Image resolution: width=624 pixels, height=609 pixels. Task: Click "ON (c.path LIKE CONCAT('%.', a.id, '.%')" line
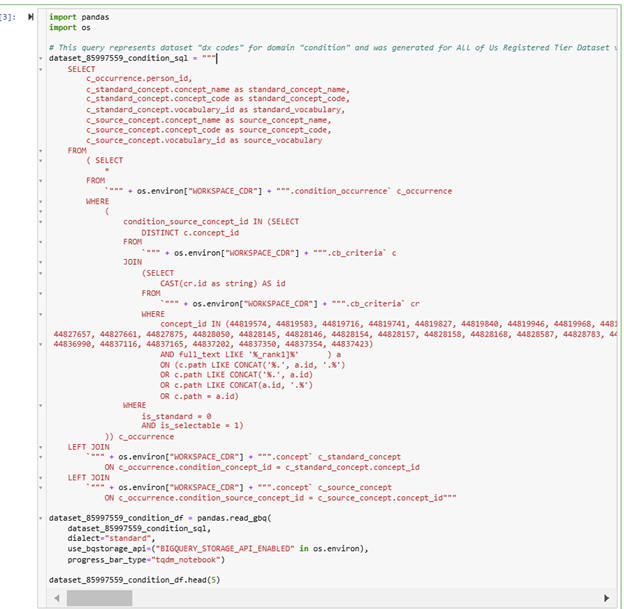tap(253, 365)
